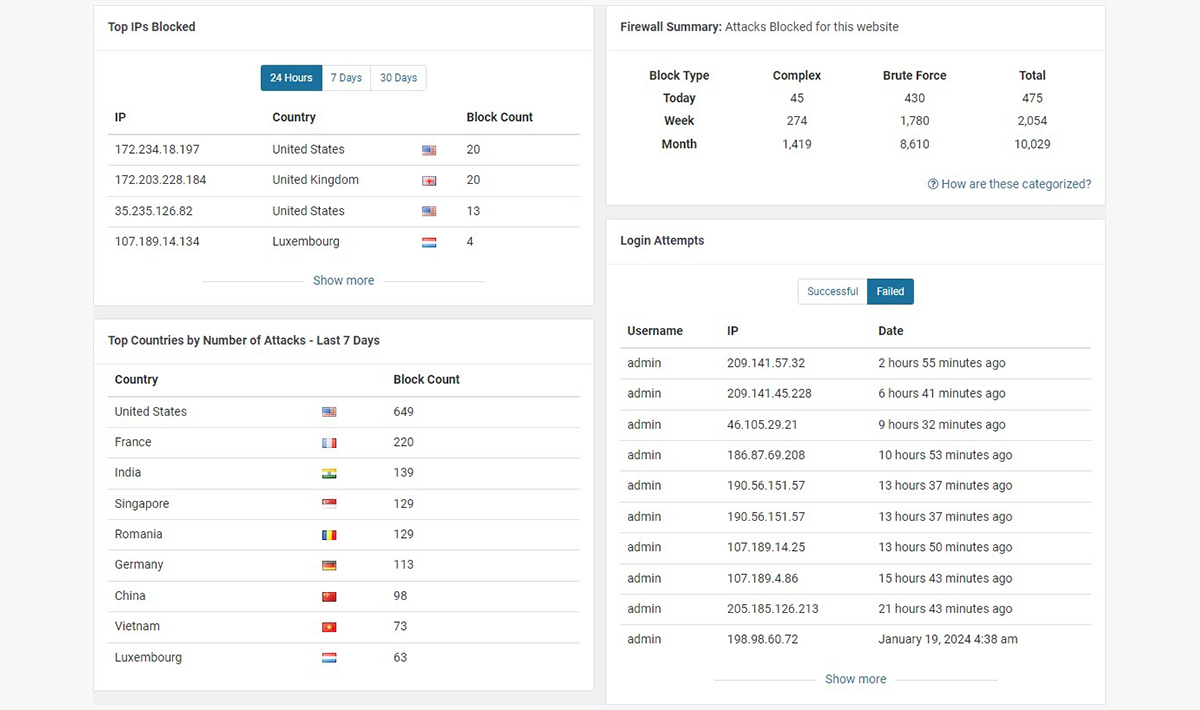Select the 24 Hours time range
This screenshot has height=710, width=1200.
291,78
